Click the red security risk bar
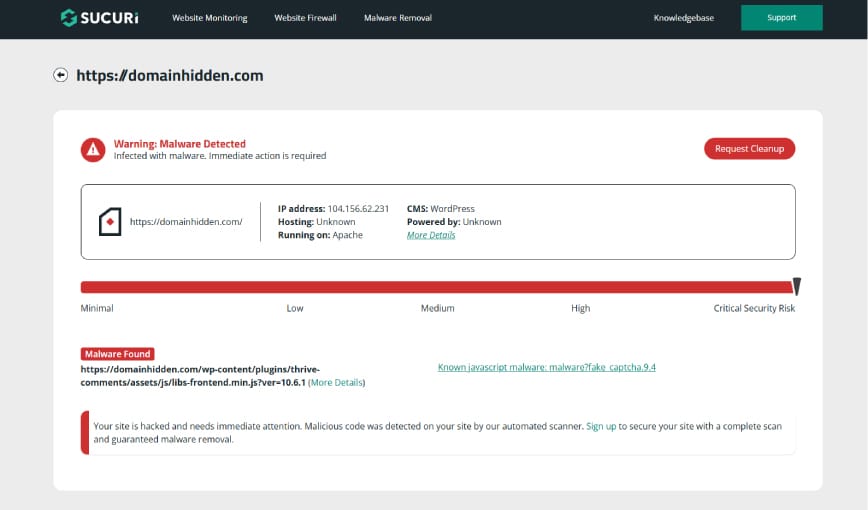868x510 pixels. pyautogui.click(x=436, y=287)
